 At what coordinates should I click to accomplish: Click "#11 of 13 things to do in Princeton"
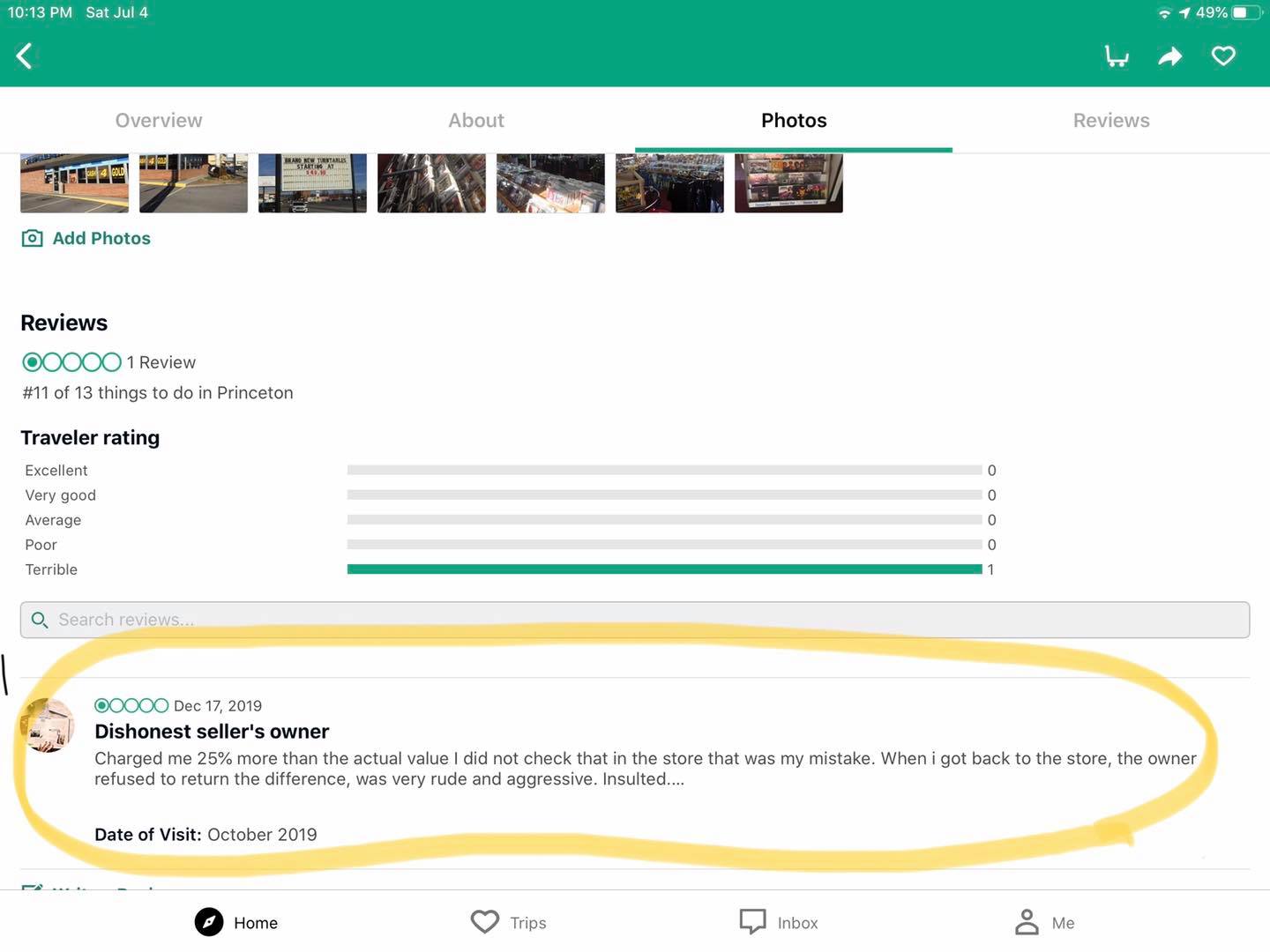coord(158,393)
